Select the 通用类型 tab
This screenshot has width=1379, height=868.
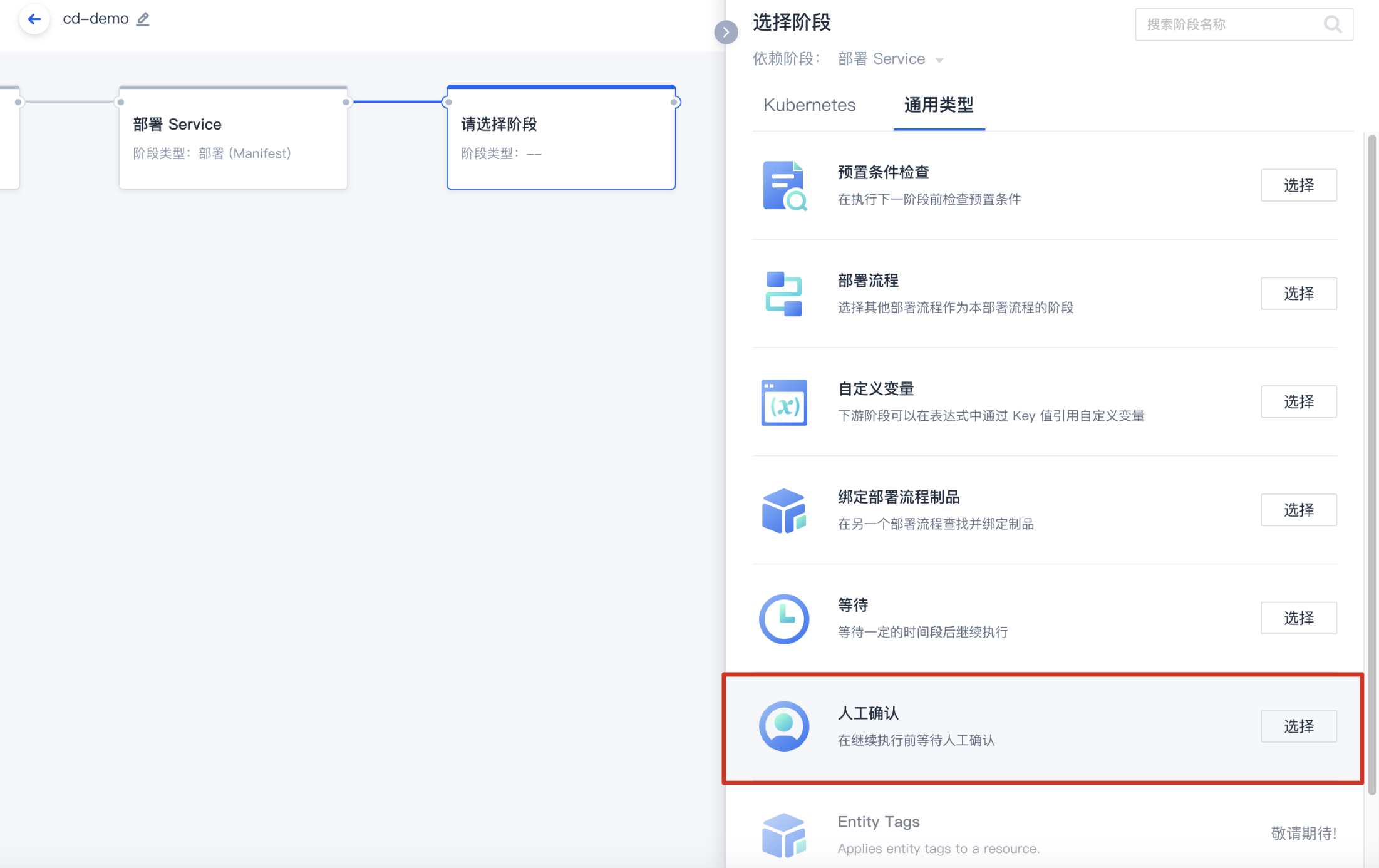(938, 105)
